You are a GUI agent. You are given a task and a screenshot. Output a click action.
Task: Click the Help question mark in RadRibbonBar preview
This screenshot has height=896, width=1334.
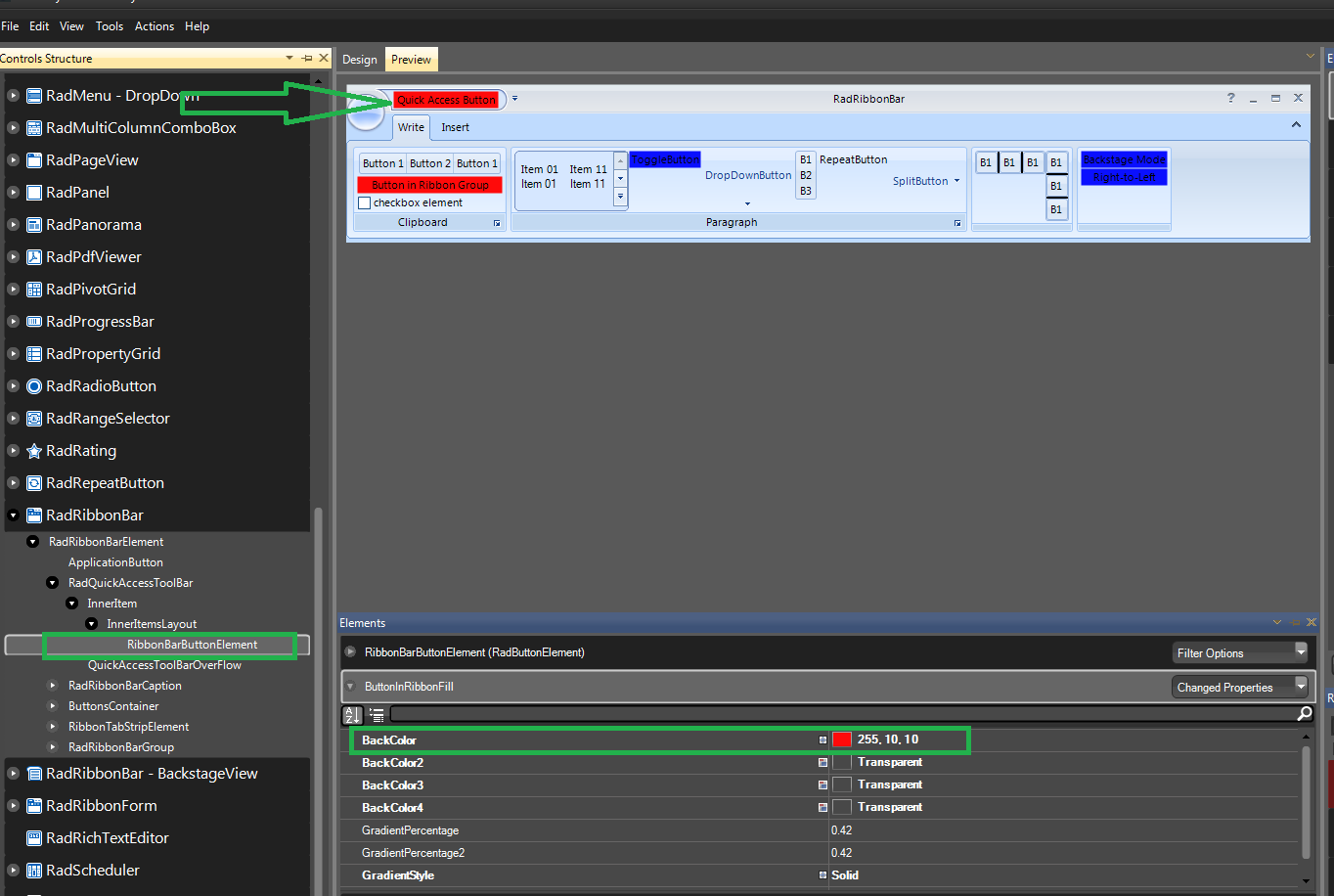point(1231,98)
